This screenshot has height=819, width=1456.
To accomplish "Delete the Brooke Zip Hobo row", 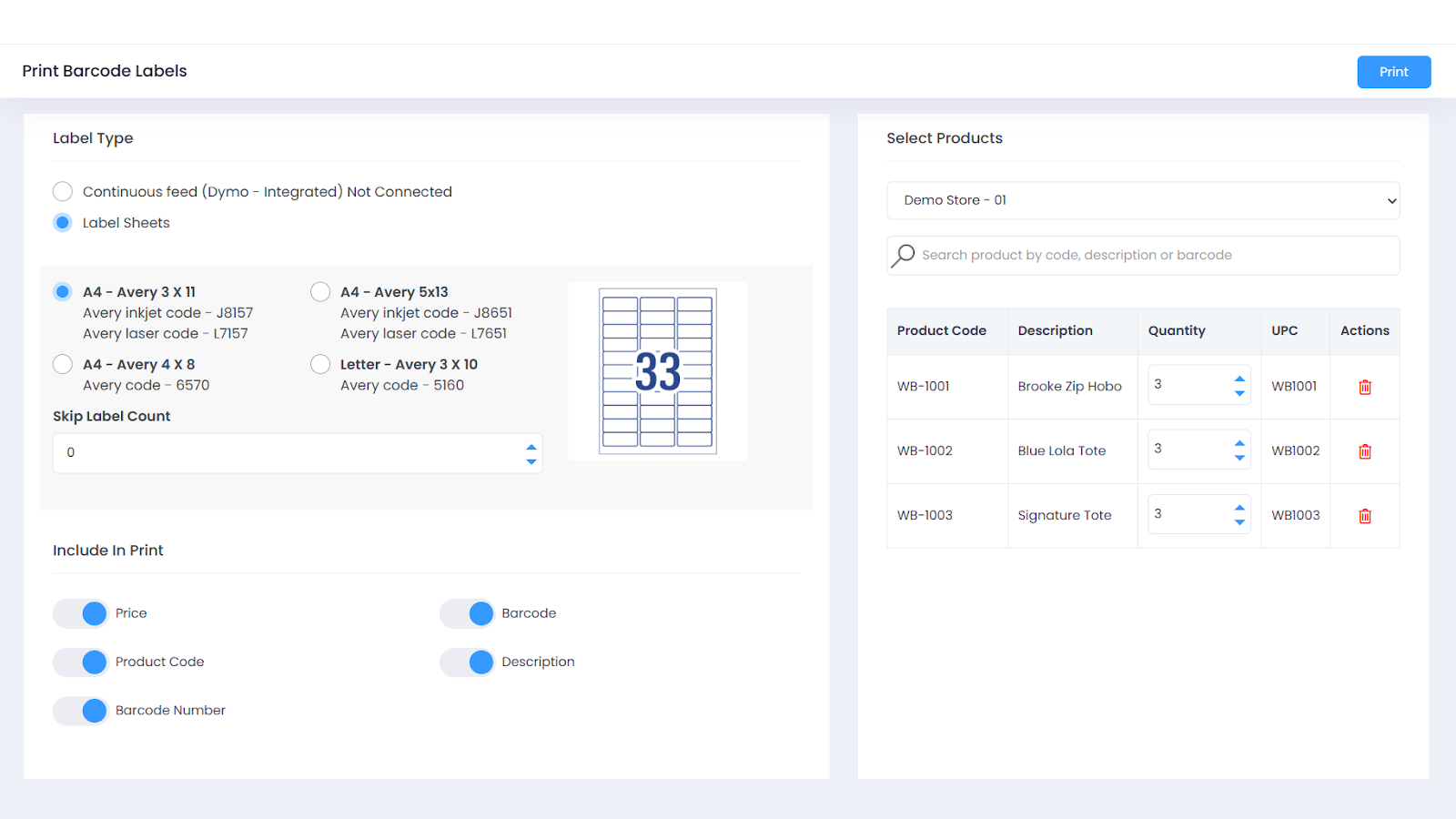I will click(1364, 387).
